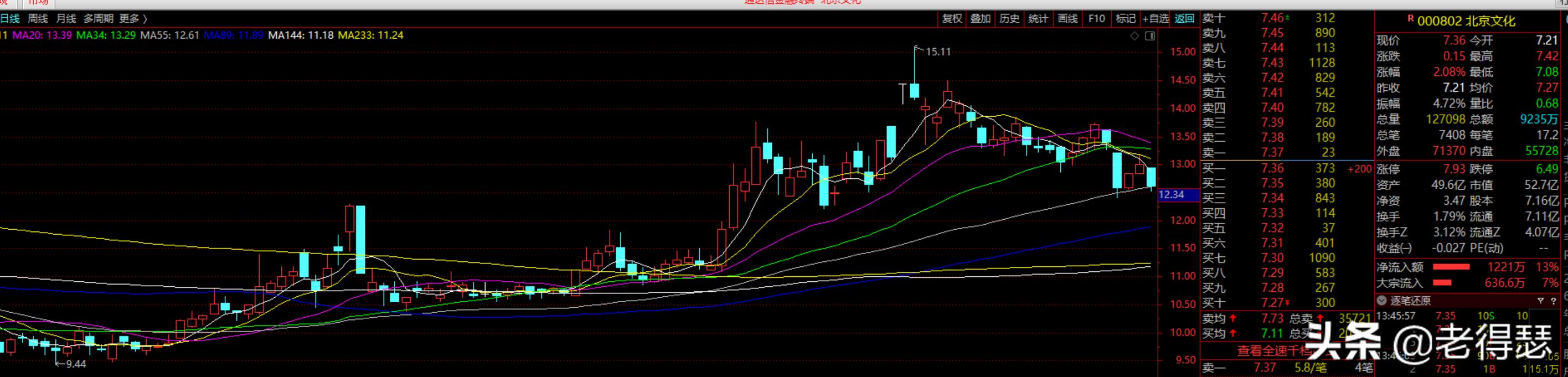Screen dimensions: 1568x377
Task: Select the 买三 7.34 bid row
Action: point(1286,198)
